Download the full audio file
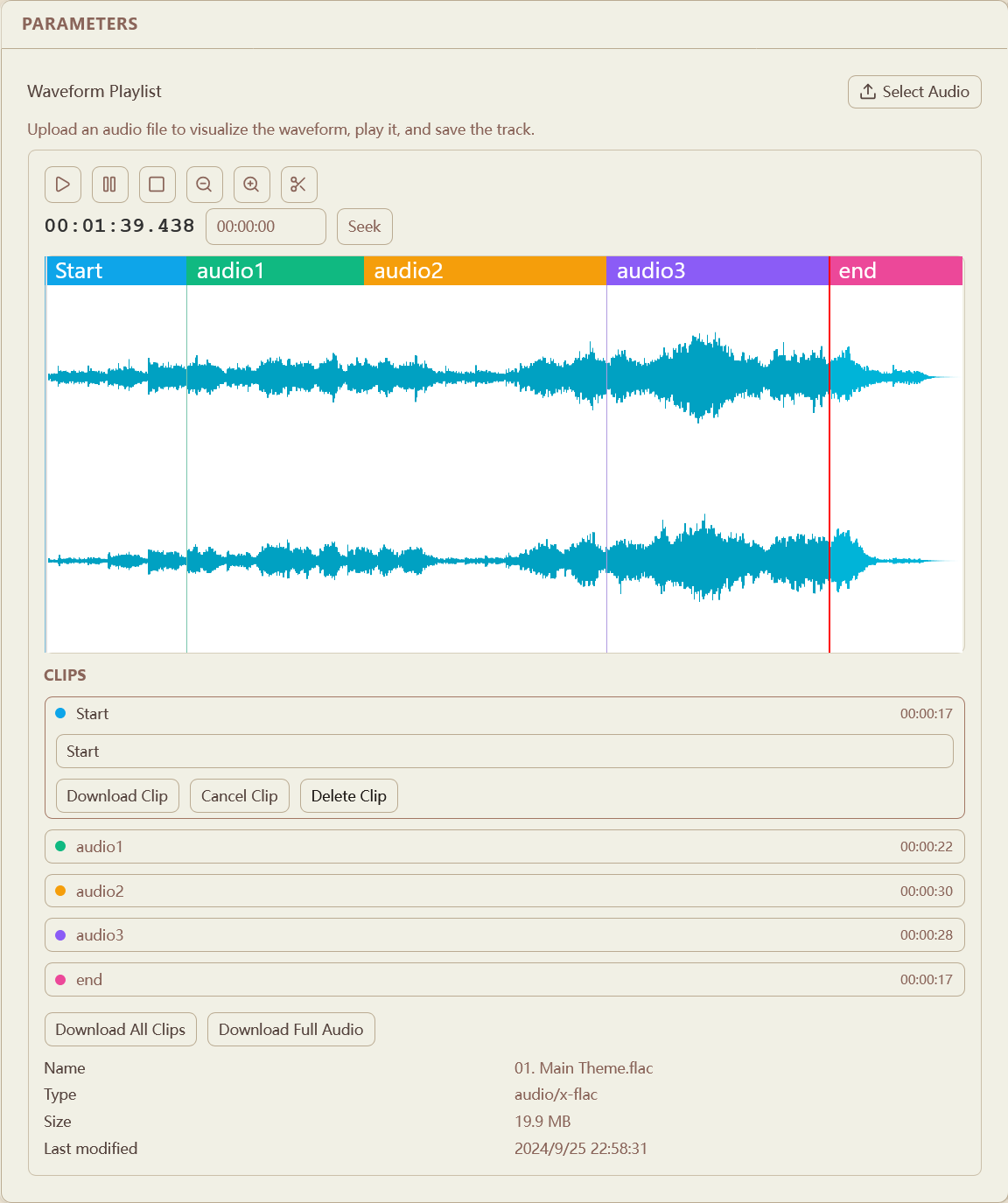Image resolution: width=1008 pixels, height=1203 pixels. click(290, 1029)
